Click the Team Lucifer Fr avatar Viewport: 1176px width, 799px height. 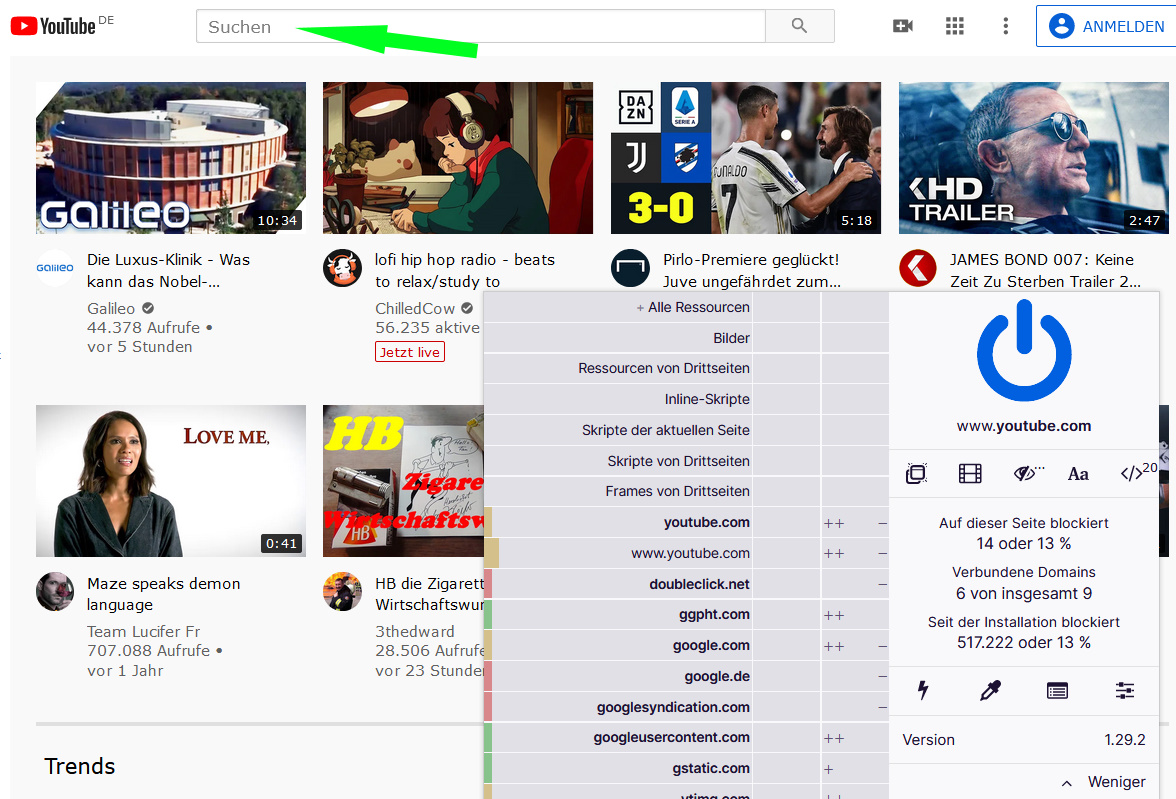coord(55,591)
